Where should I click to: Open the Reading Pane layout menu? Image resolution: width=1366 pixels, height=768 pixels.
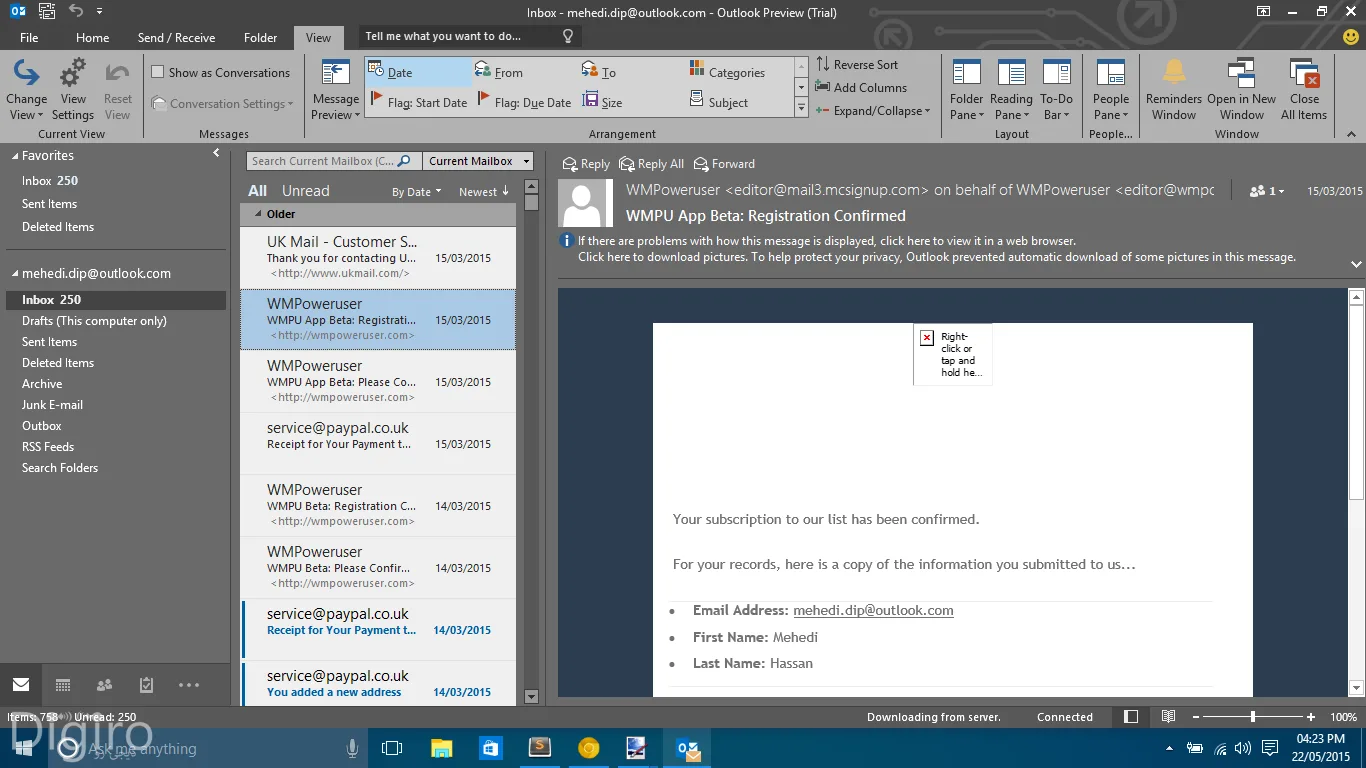[x=1011, y=90]
